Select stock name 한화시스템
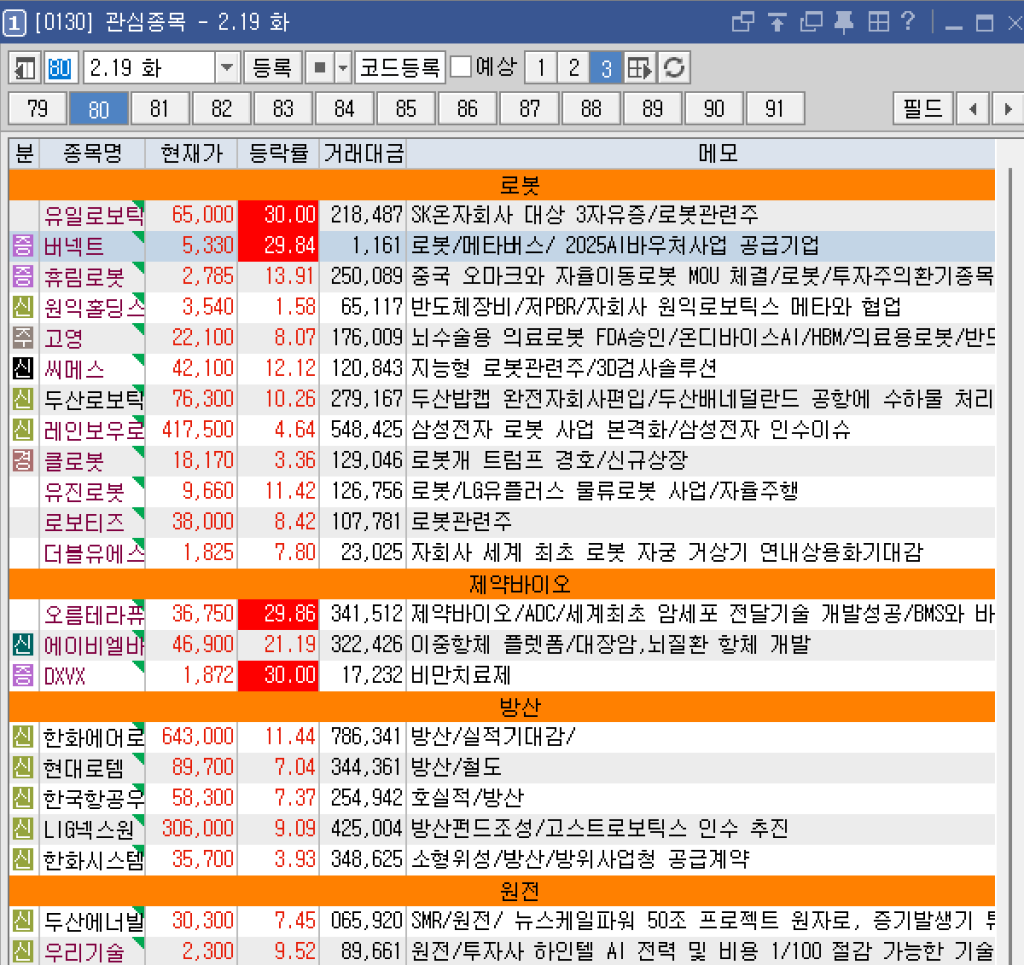The width and height of the screenshot is (1024, 965). (93, 860)
